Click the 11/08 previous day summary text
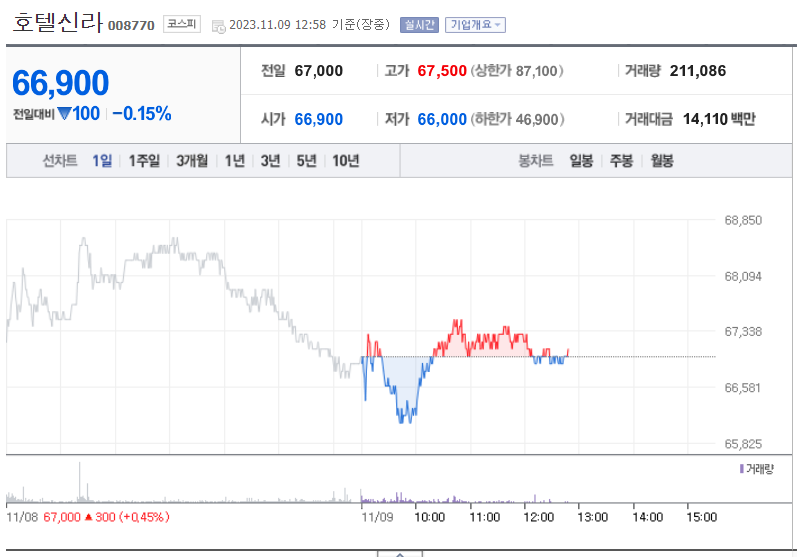The image size is (797, 557). pyautogui.click(x=88, y=517)
